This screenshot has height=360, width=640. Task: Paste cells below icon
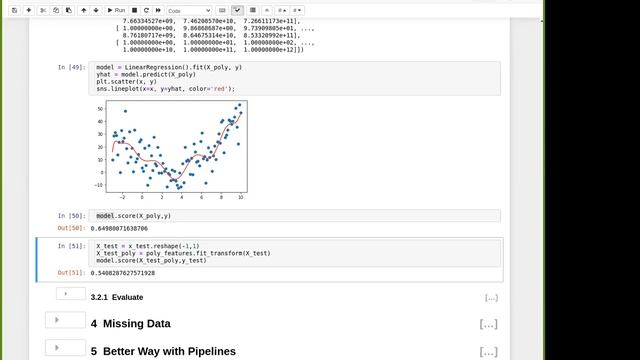(69, 10)
